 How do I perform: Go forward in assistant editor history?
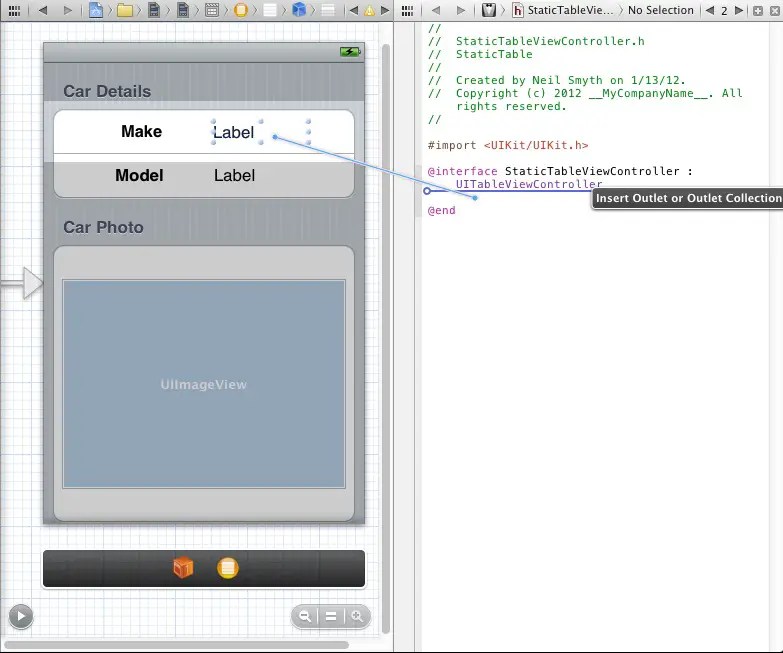(x=460, y=10)
